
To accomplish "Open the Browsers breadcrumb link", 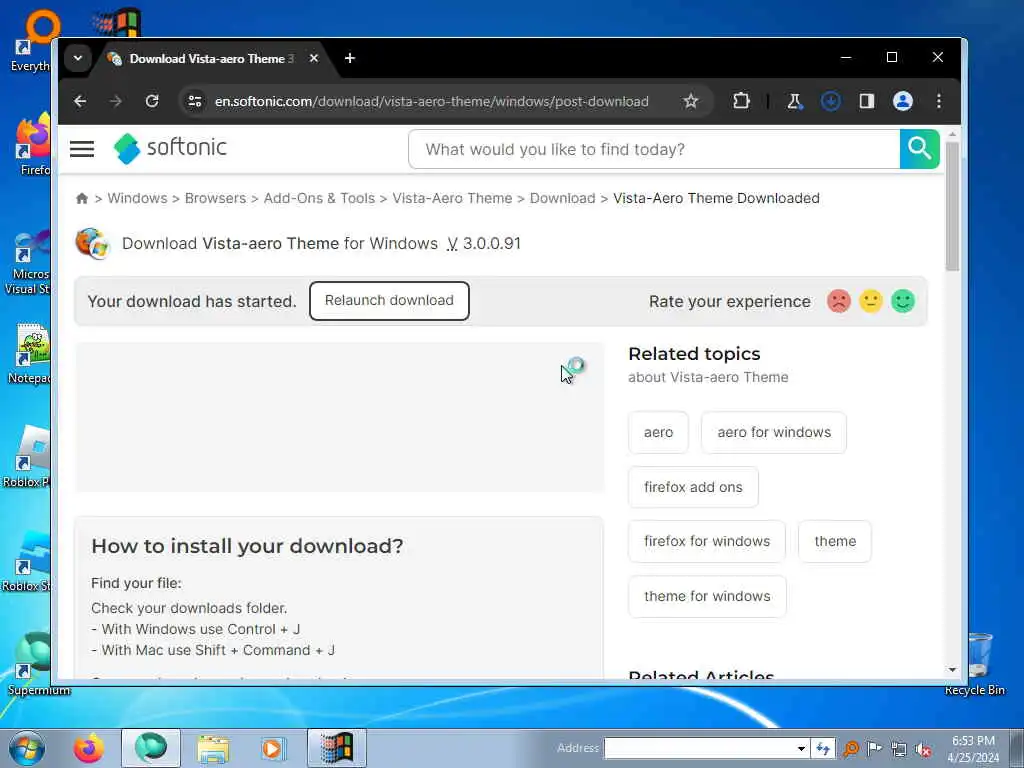I will pyautogui.click(x=216, y=198).
